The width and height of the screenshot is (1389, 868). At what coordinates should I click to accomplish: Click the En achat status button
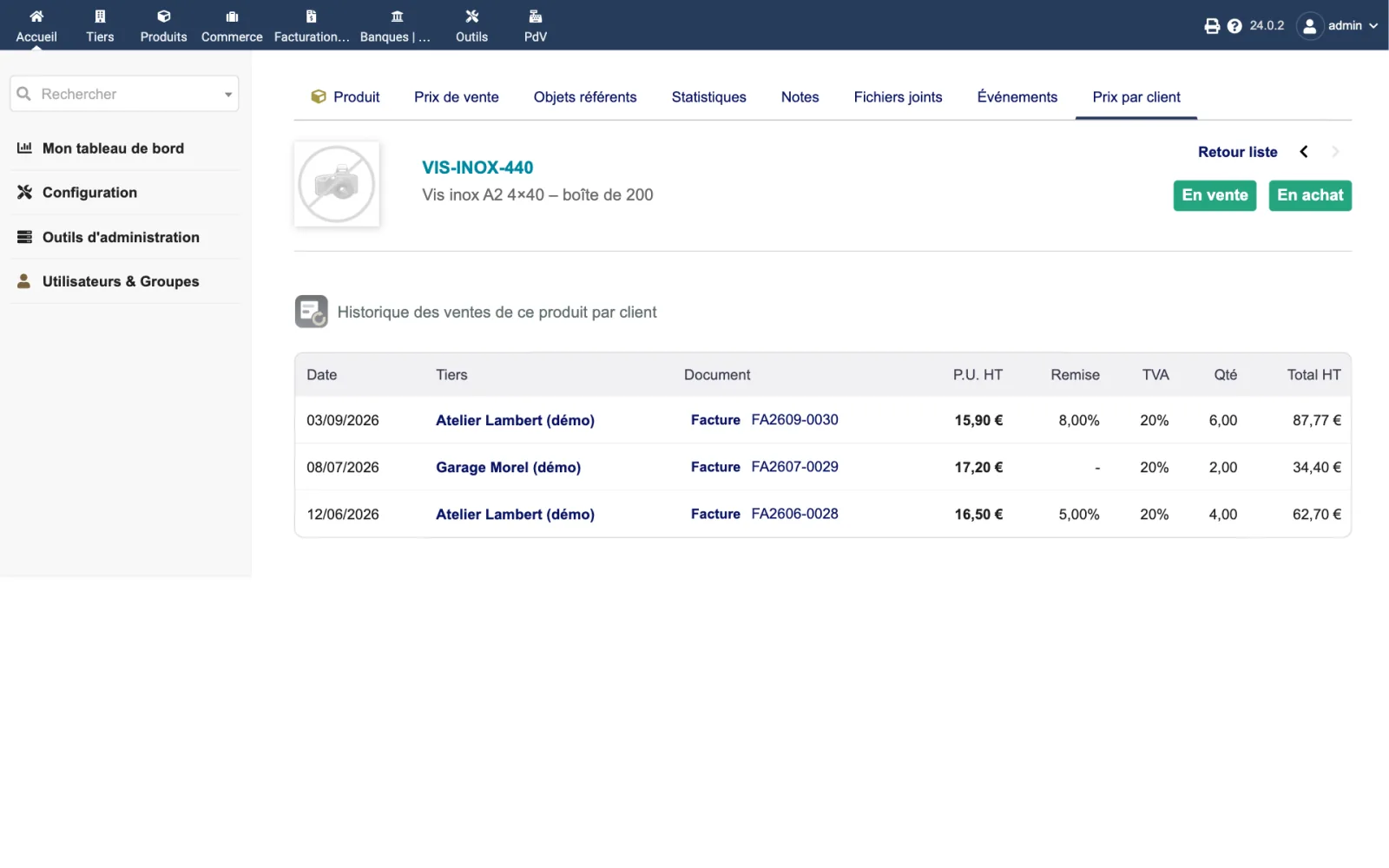coord(1310,195)
